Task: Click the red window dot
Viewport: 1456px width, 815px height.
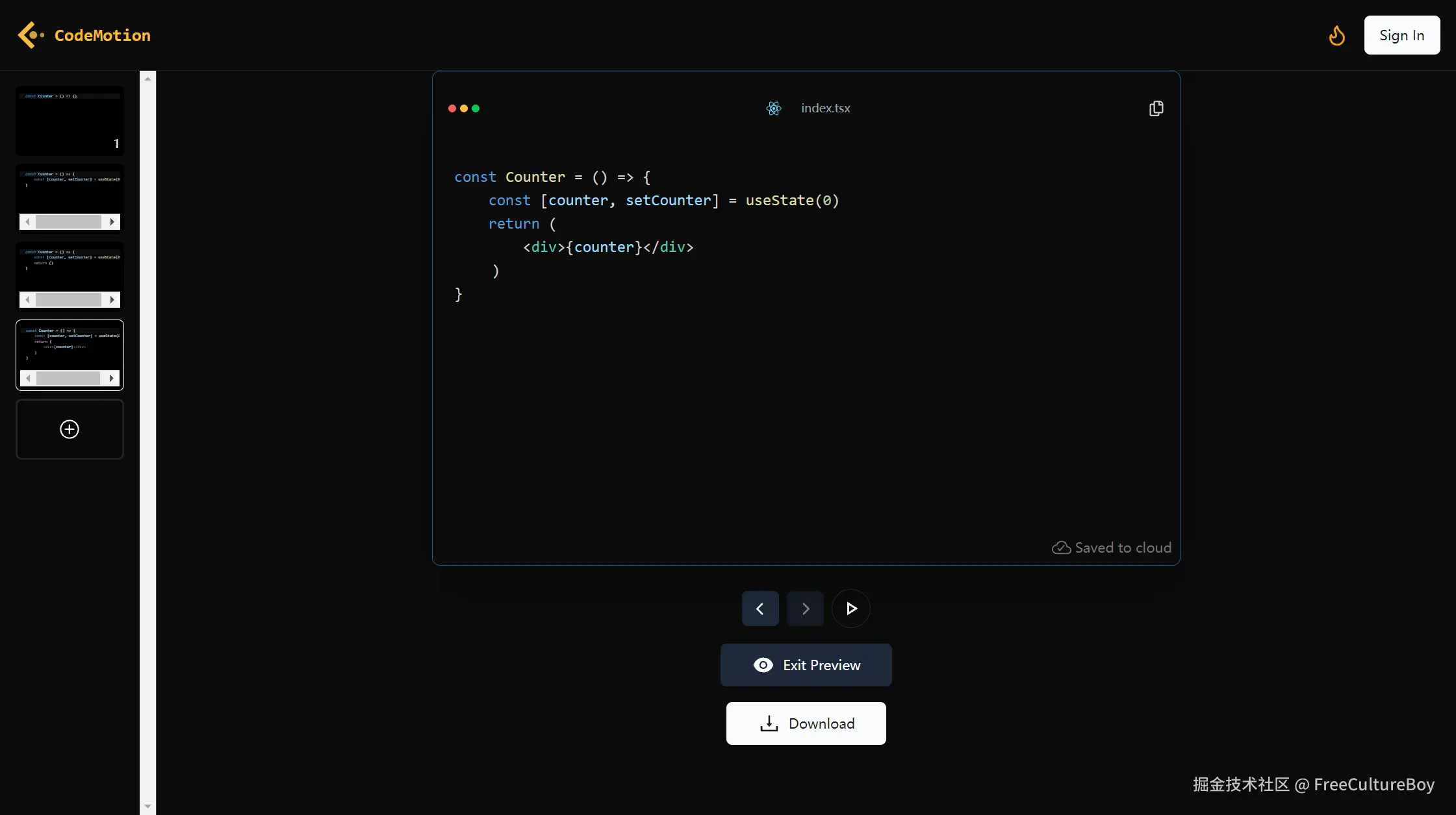Action: tap(452, 108)
